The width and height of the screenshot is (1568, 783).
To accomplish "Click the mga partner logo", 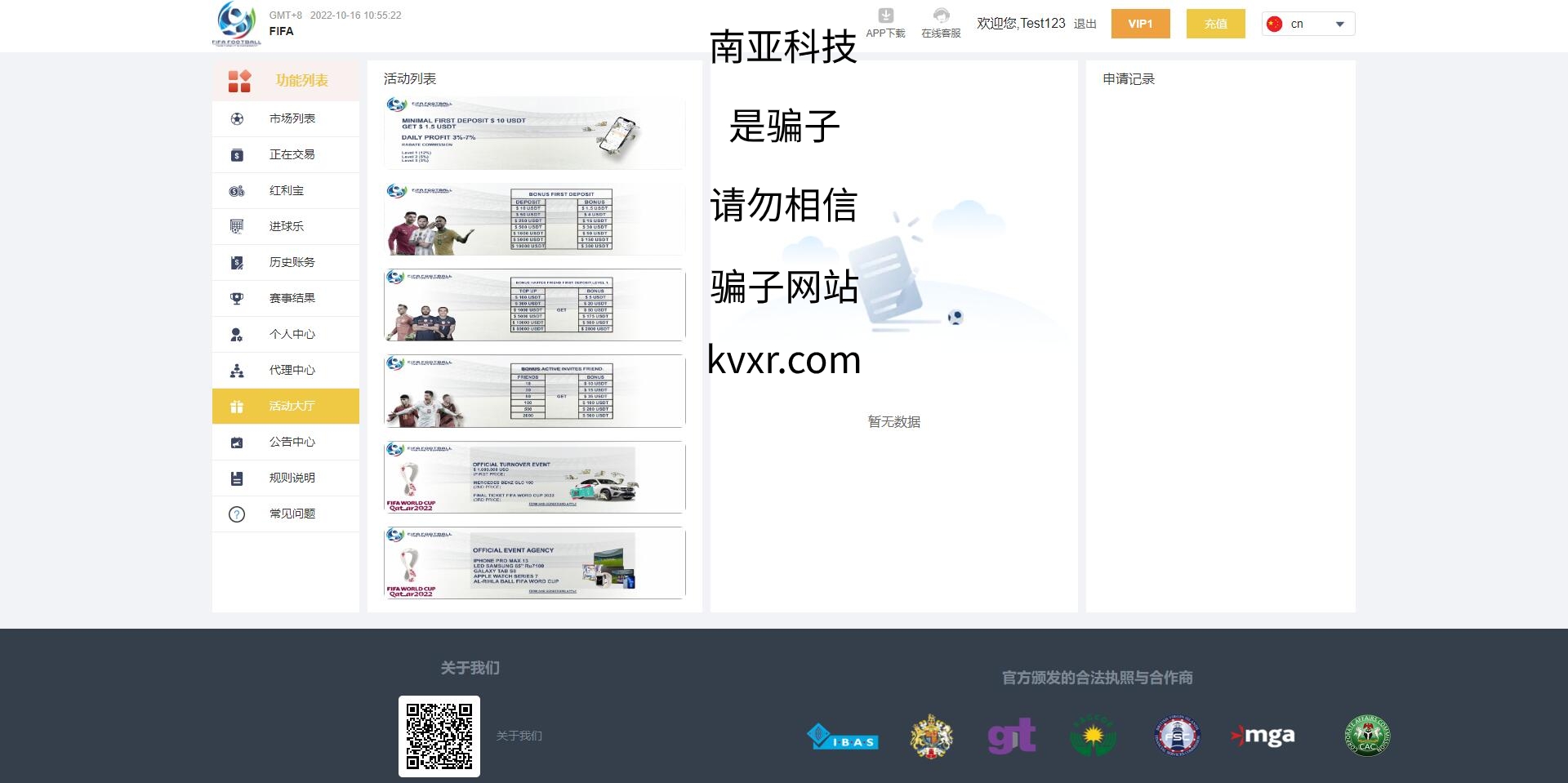I will click(x=1263, y=736).
